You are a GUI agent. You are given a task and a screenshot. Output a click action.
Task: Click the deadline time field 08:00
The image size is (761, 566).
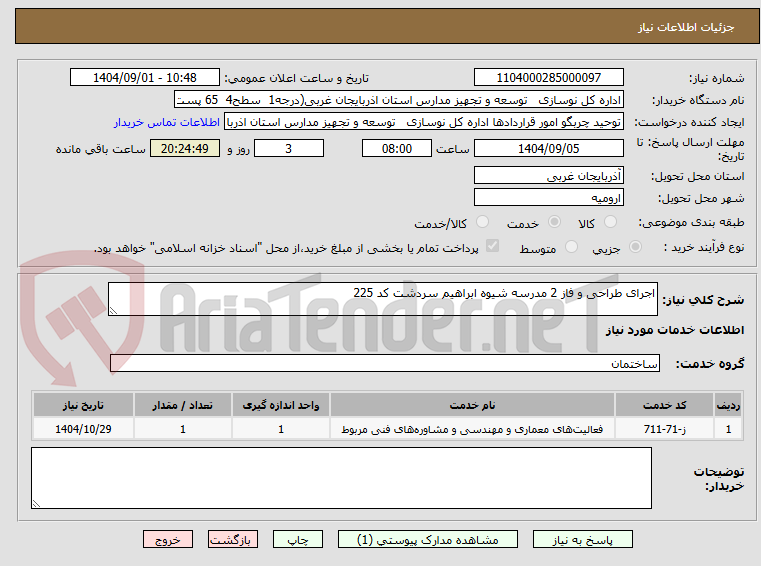point(397,149)
